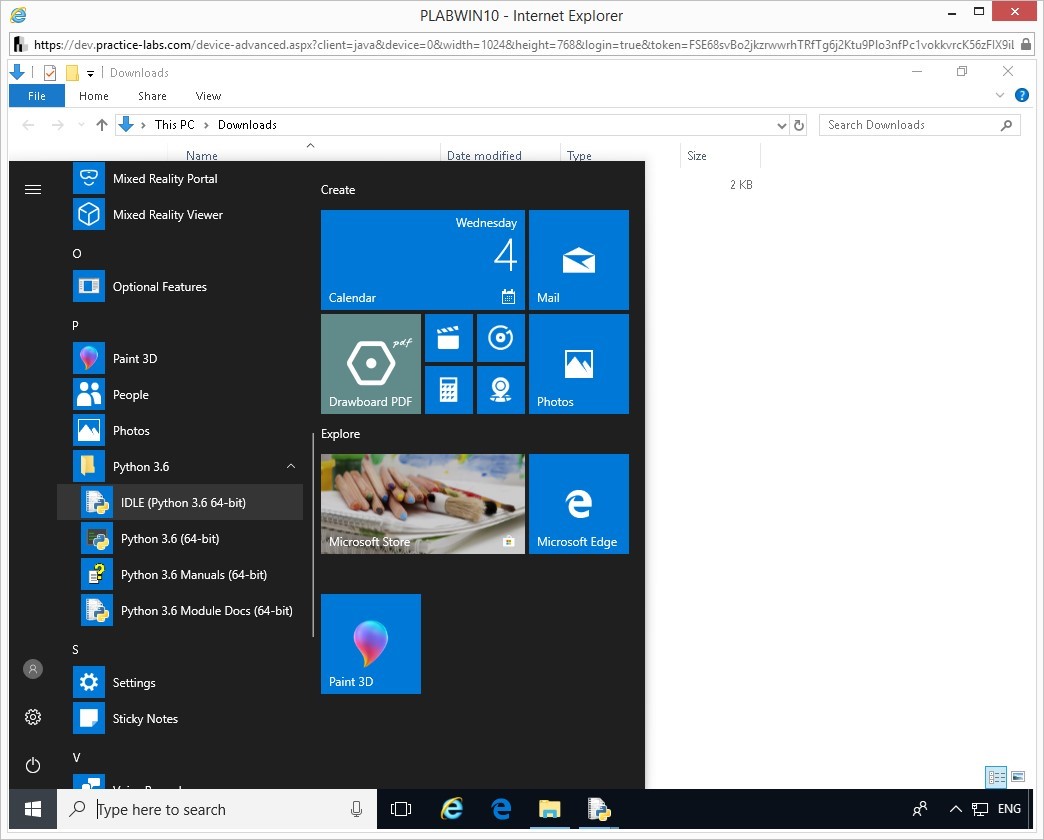Click the Microsoft Store tile

click(x=422, y=504)
